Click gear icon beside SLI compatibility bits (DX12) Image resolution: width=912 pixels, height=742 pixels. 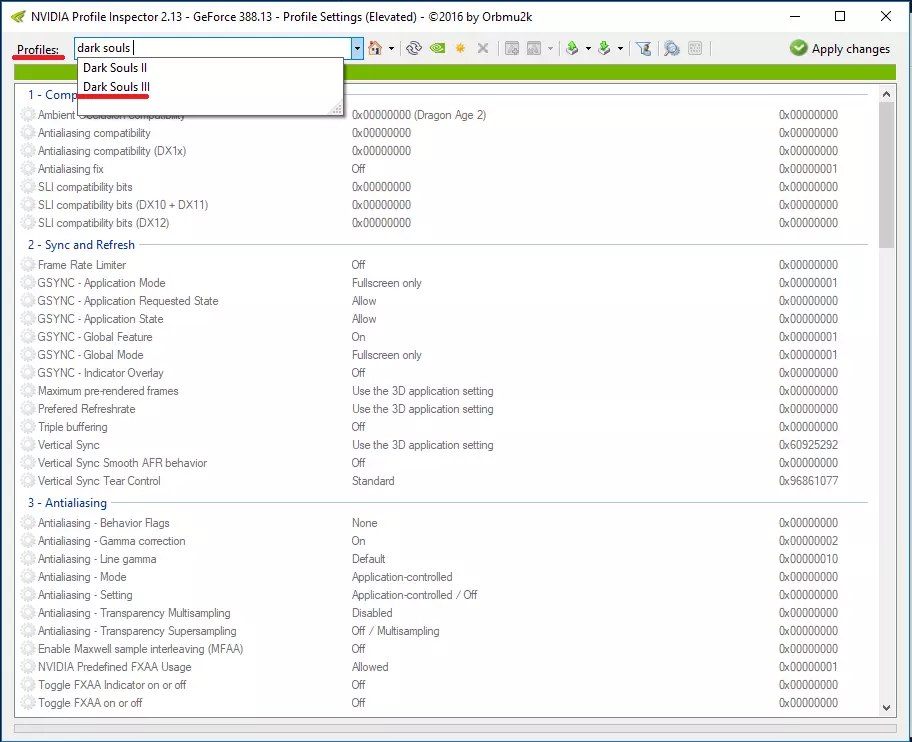coord(28,223)
